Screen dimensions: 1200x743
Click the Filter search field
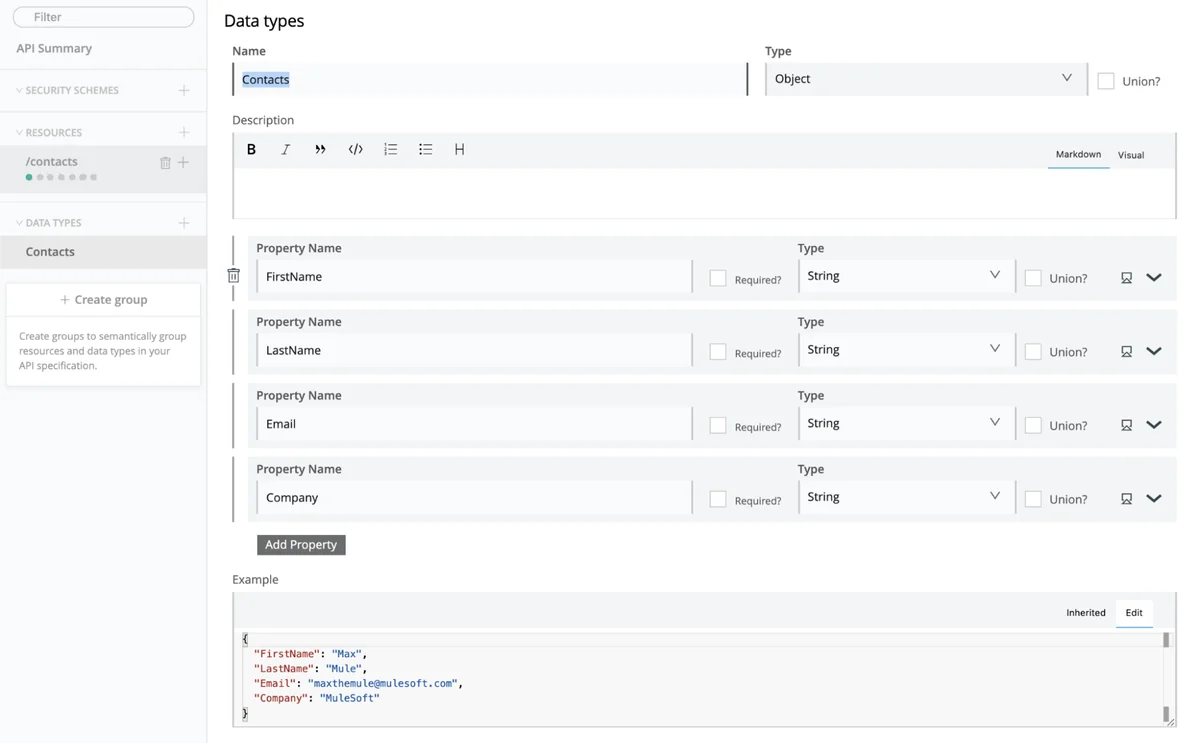[104, 17]
